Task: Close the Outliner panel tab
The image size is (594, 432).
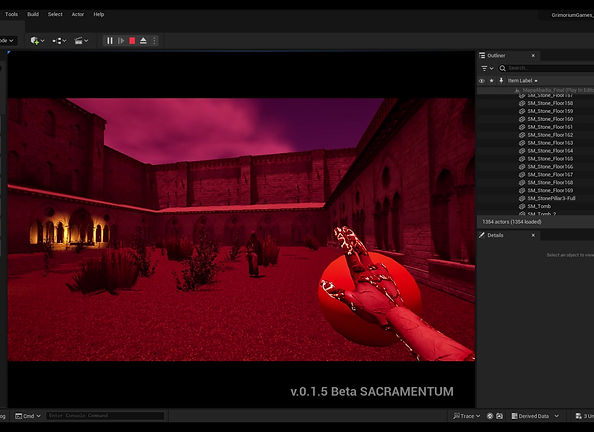Action: point(533,56)
